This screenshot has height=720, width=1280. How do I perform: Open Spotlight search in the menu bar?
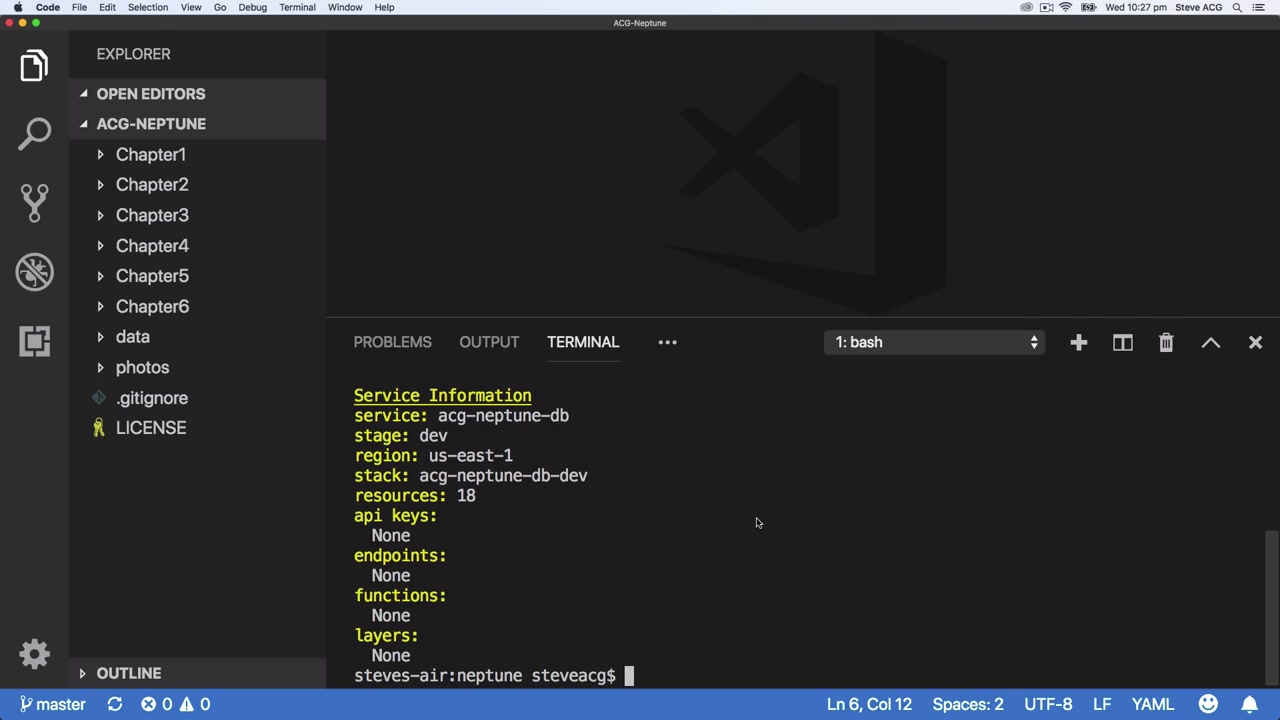tap(1237, 7)
